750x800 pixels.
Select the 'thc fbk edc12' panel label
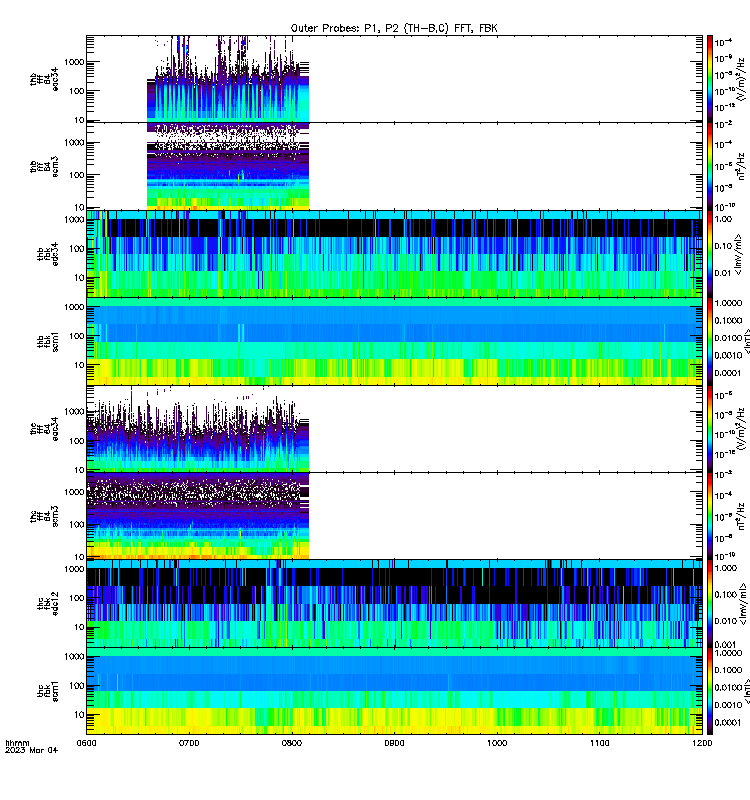[x=48, y=604]
